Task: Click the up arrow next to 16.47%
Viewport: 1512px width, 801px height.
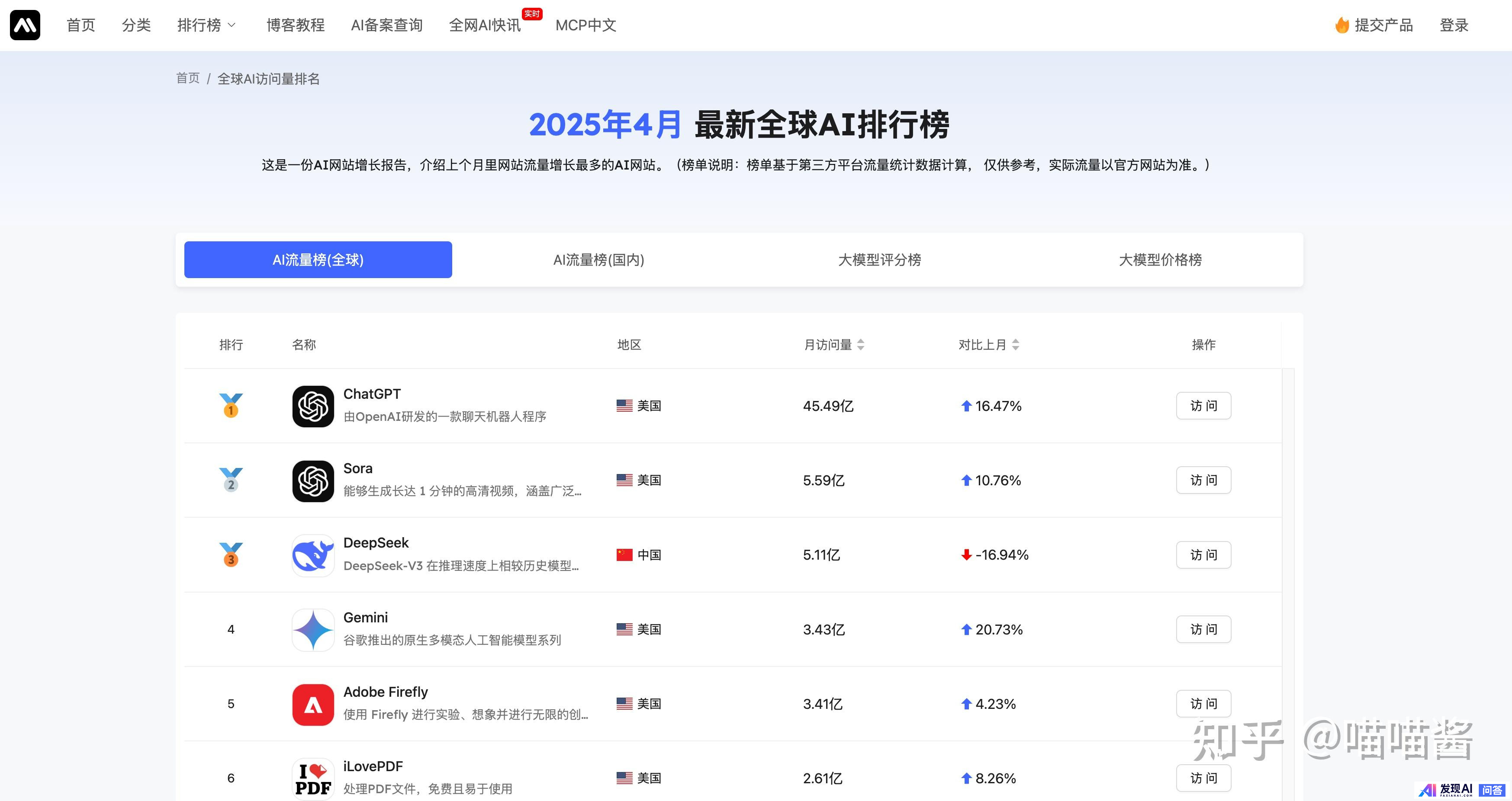Action: click(966, 406)
